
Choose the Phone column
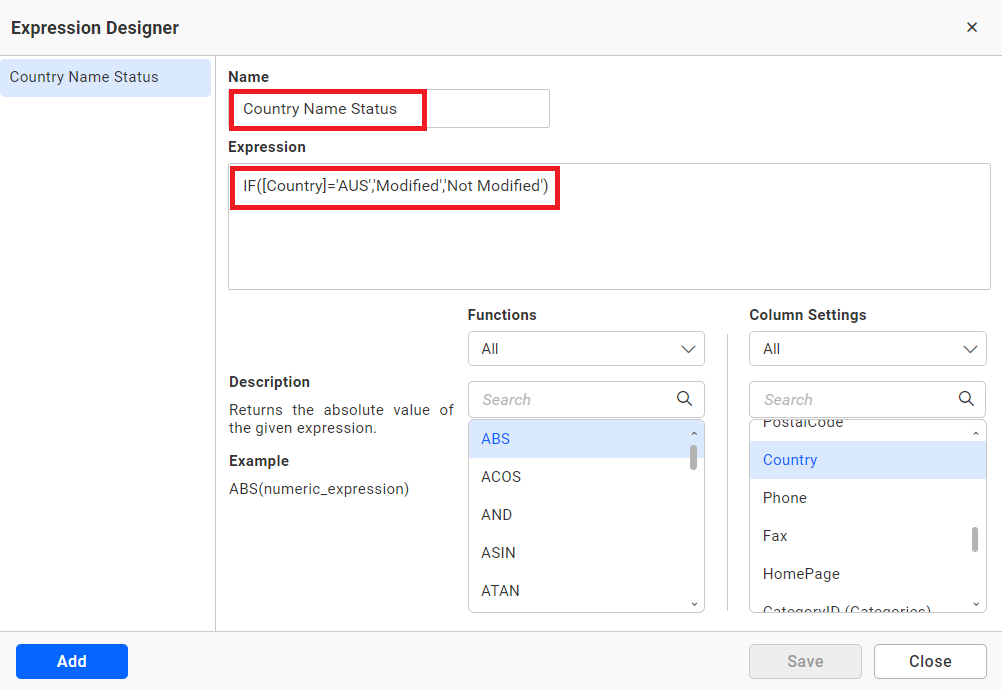pyautogui.click(x=855, y=498)
